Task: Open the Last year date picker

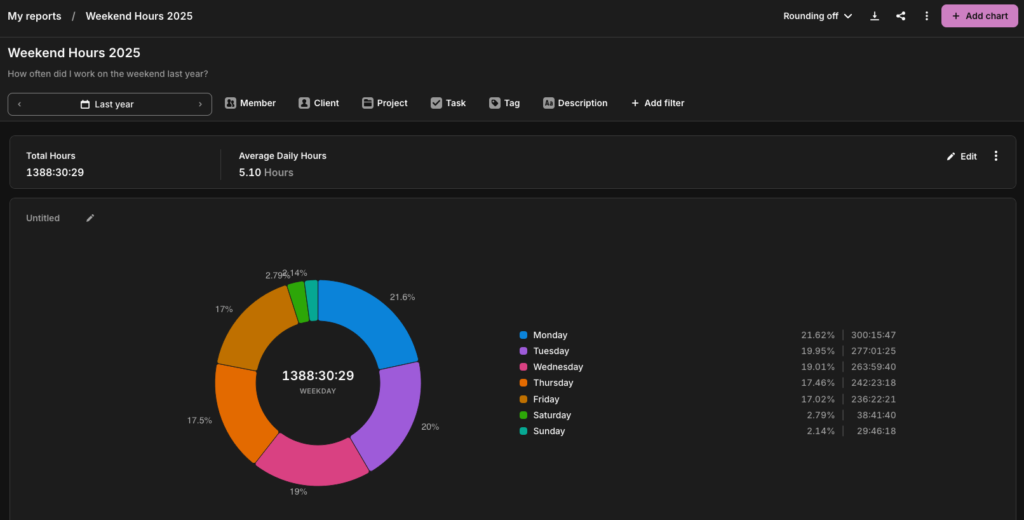Action: click(107, 104)
